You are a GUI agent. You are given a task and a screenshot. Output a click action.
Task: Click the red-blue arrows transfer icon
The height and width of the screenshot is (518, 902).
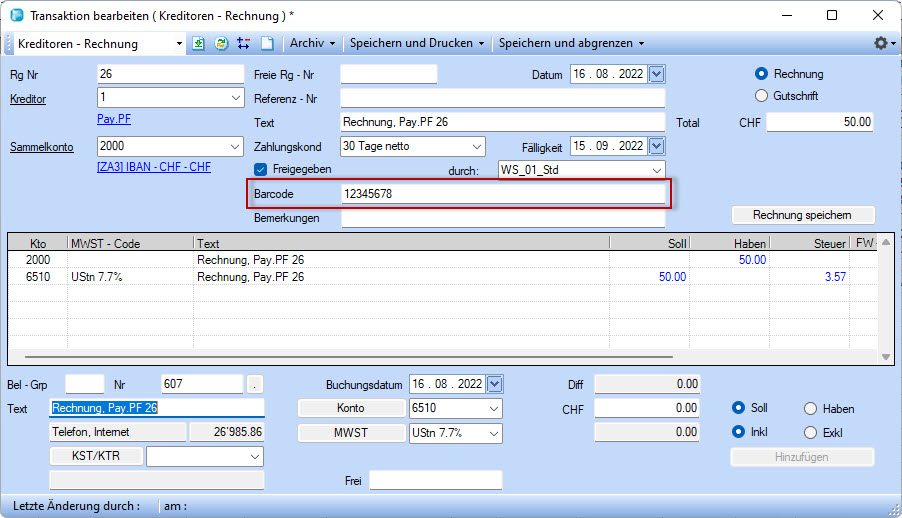[x=243, y=44]
